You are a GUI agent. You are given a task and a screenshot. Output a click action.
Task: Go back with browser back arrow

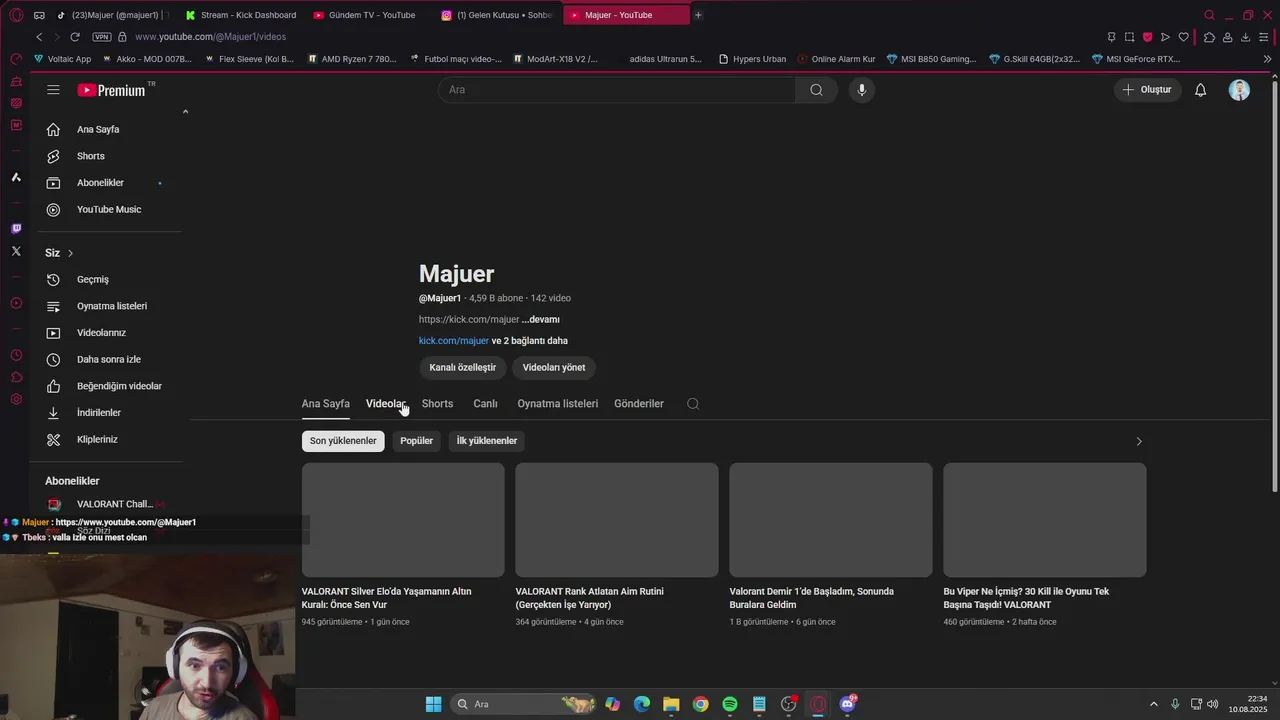[39, 37]
